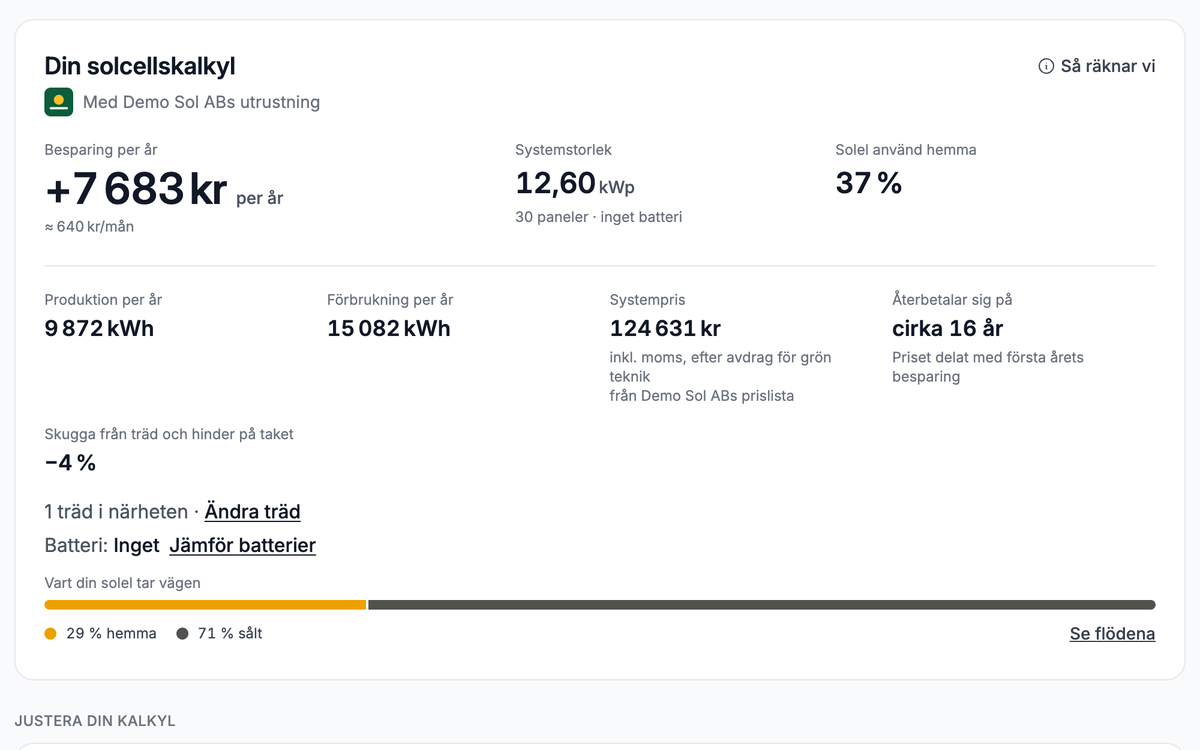1200x750 pixels.
Task: Click the orange home-use segment of the solar bar
Action: 205,604
